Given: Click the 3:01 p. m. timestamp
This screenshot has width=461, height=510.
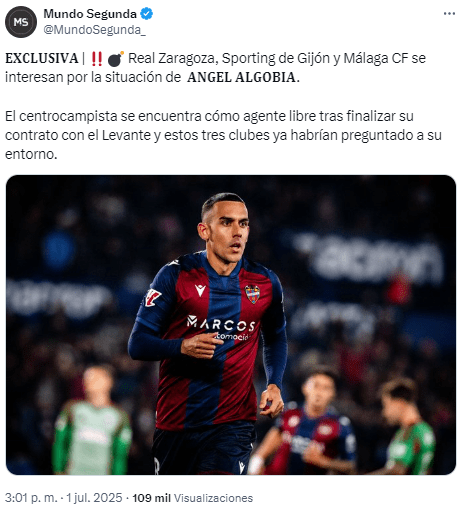Looking at the screenshot, I should (x=31, y=498).
